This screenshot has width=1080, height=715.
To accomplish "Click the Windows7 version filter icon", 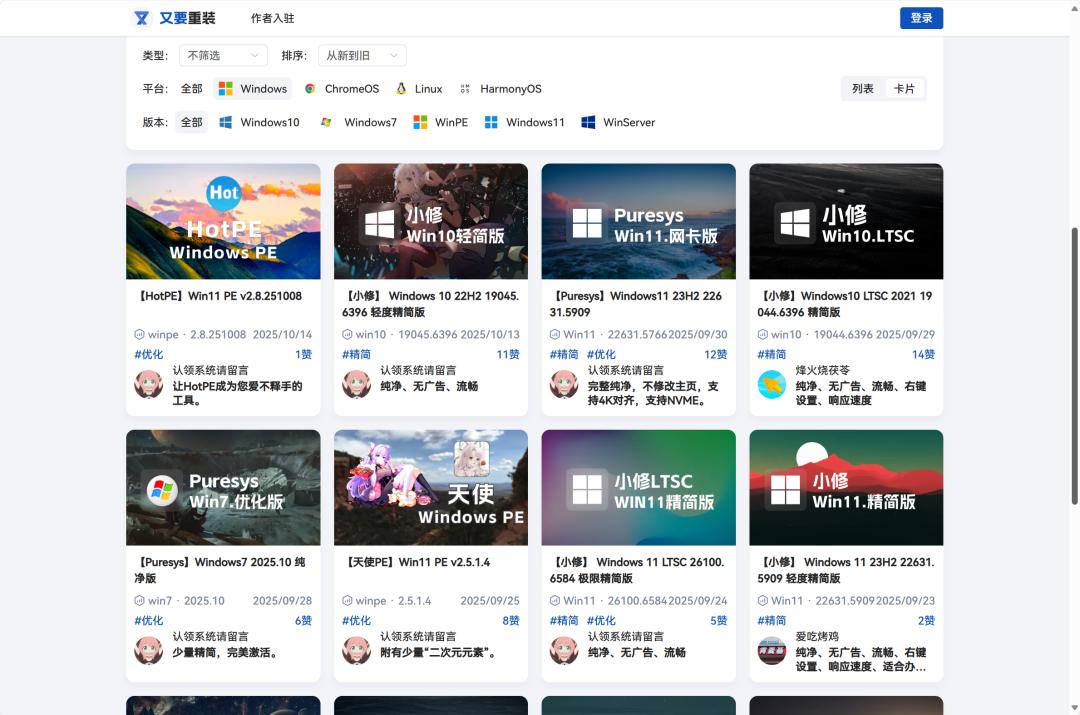I will (x=326, y=122).
